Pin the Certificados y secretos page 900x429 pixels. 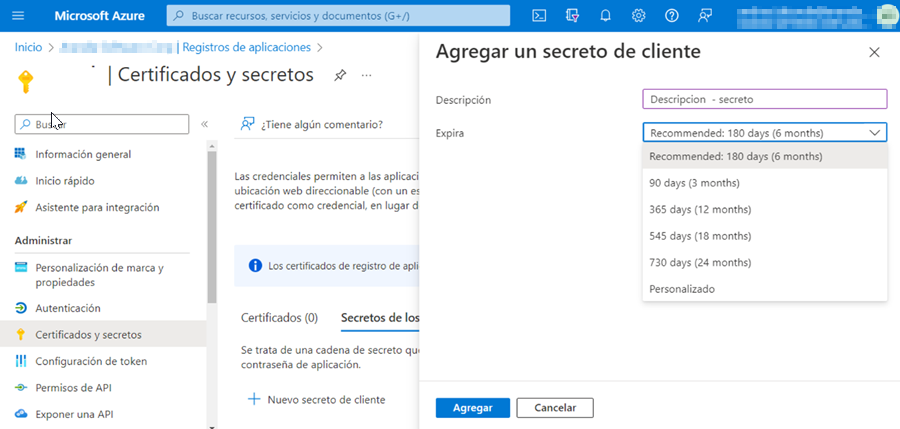tap(340, 75)
